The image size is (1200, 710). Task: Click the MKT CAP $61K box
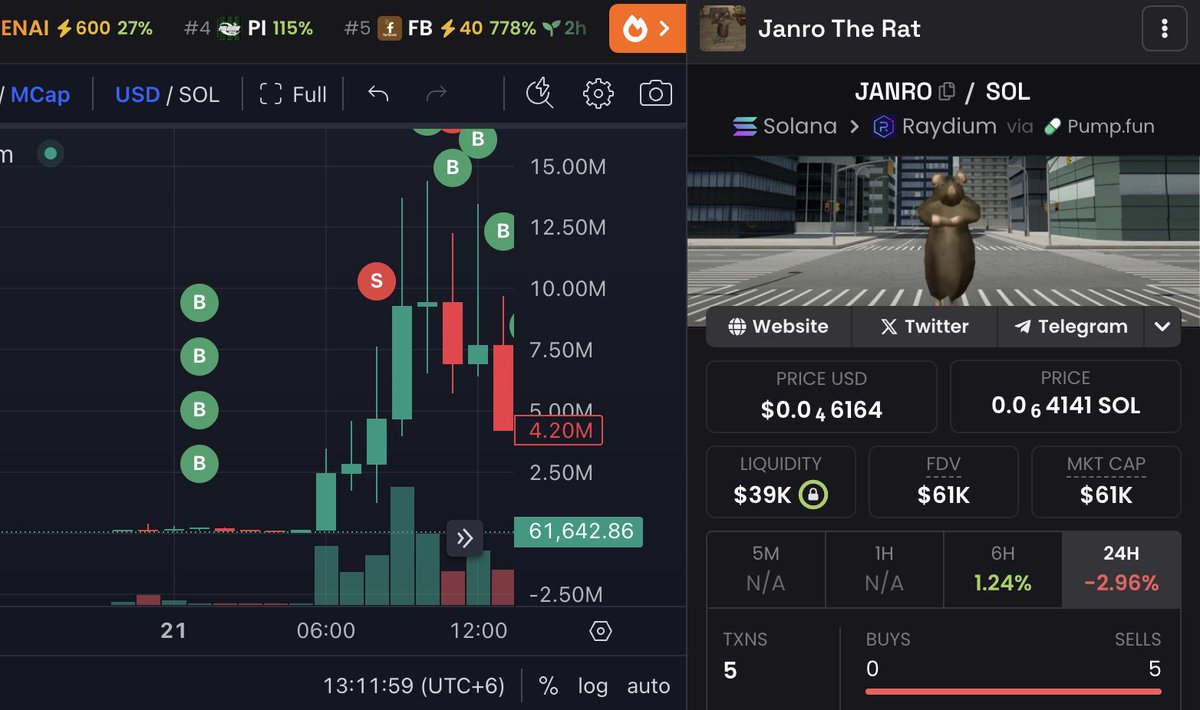coord(1106,481)
